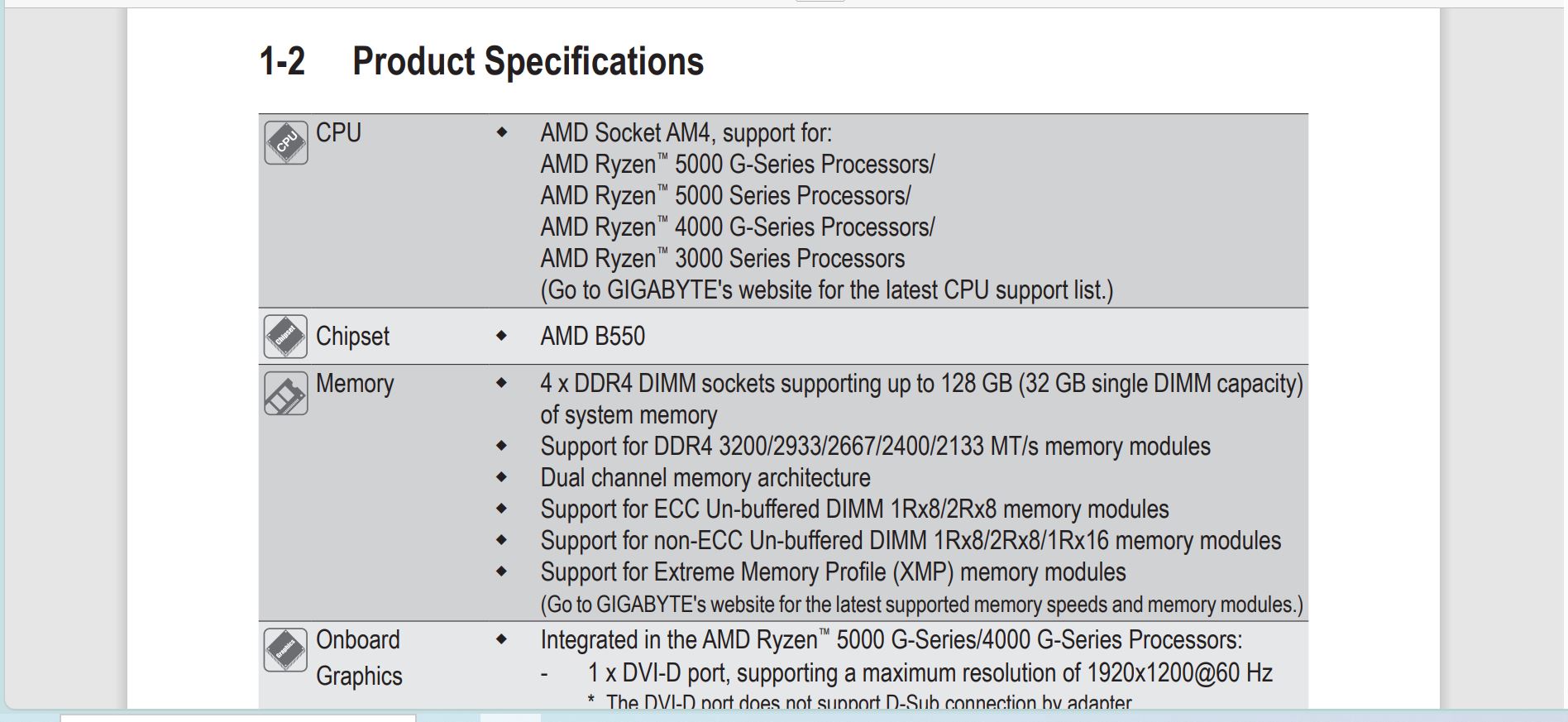The height and width of the screenshot is (722, 1568).
Task: Click the Onboard Graphics icon
Action: point(286,650)
